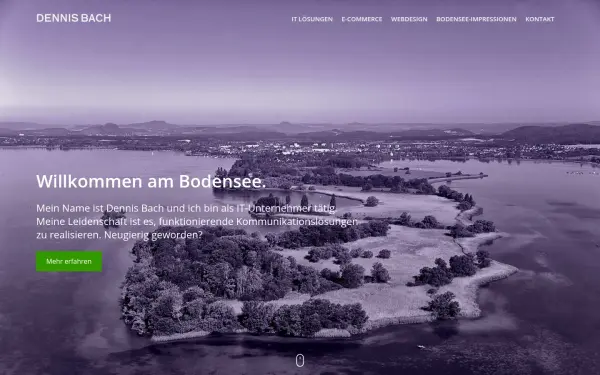Select Webdesign in the navigation

click(409, 19)
